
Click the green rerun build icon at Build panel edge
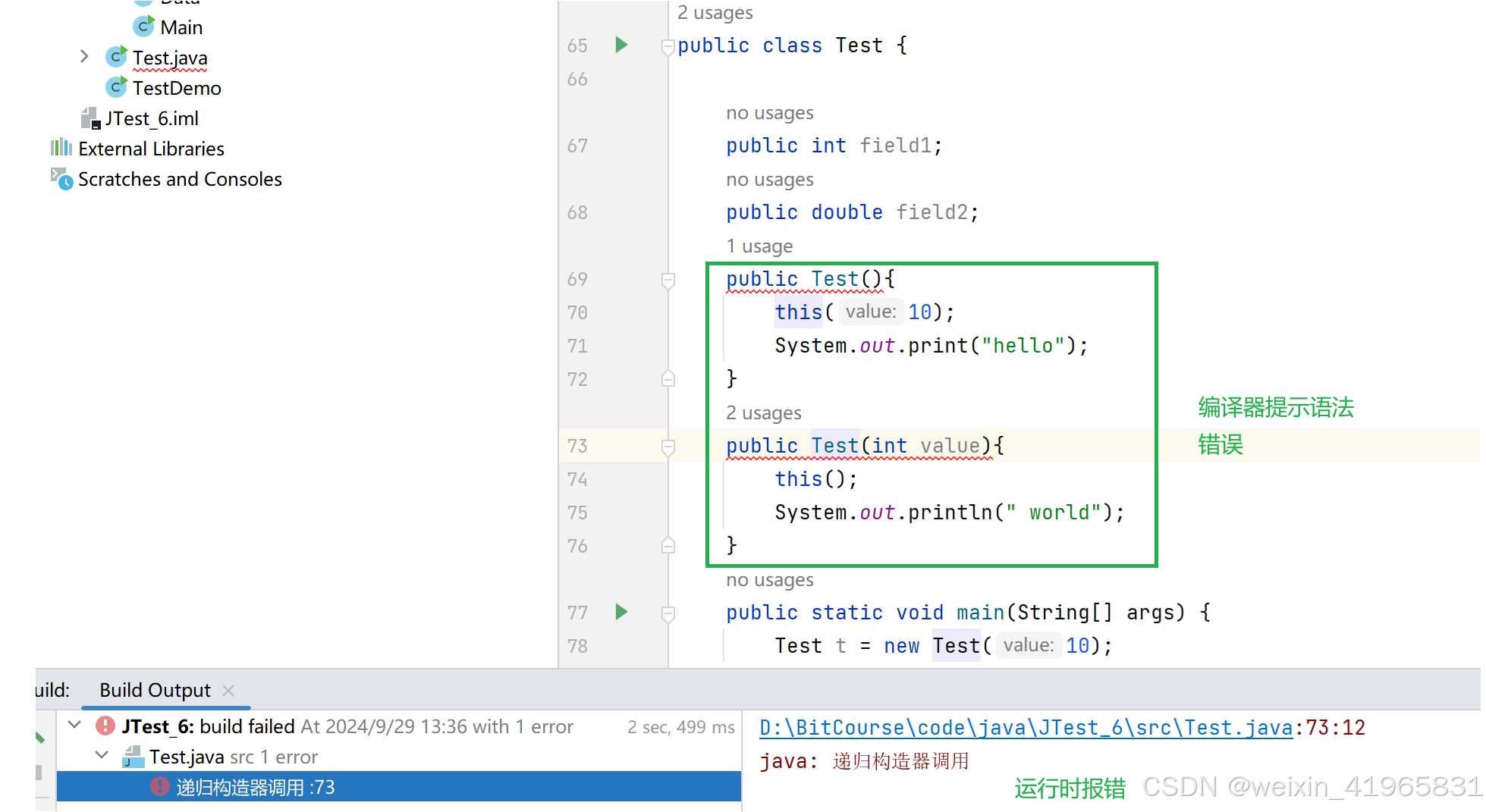coord(40,737)
